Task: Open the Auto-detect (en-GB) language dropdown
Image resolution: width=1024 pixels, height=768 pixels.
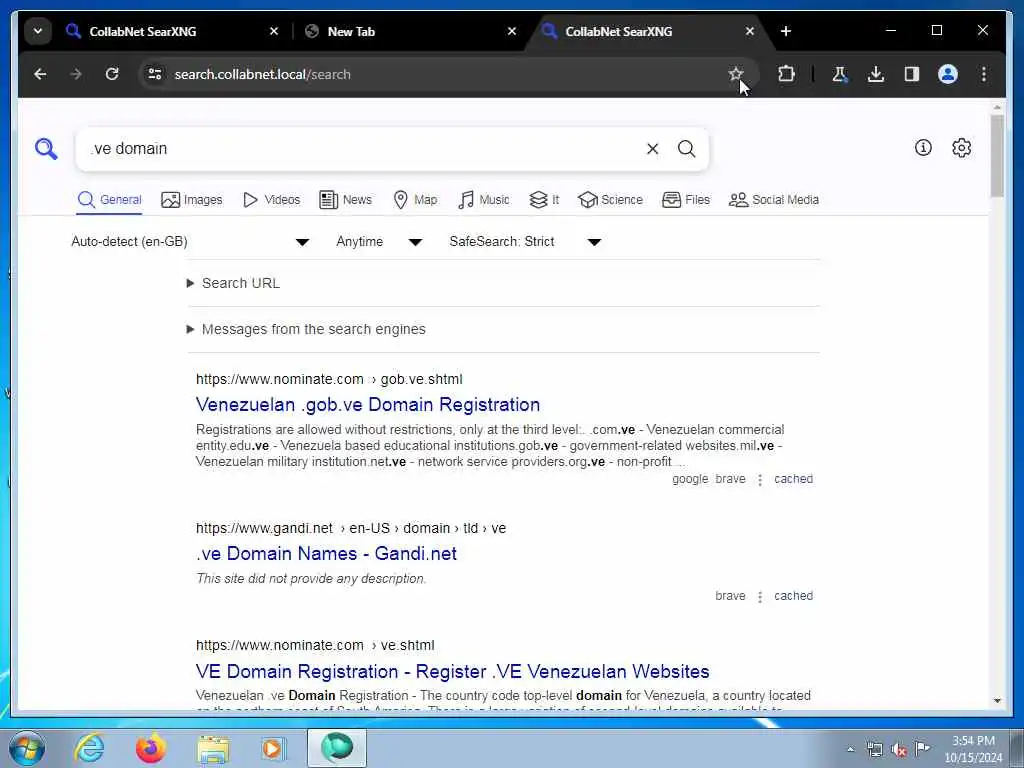Action: click(190, 242)
